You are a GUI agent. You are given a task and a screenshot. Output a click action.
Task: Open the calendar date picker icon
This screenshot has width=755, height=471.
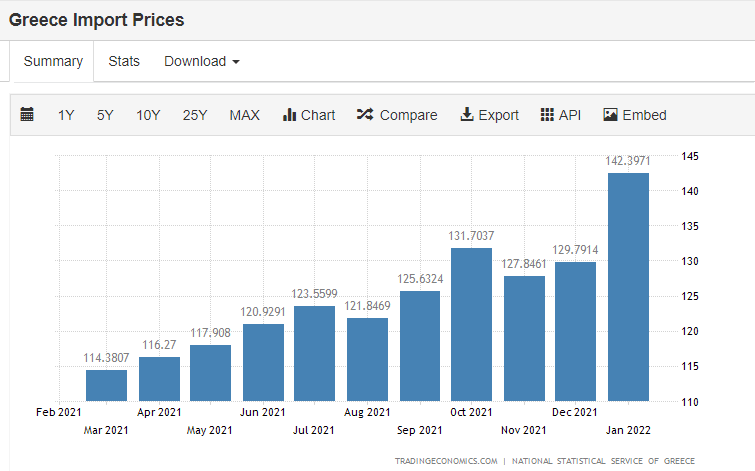click(x=27, y=115)
